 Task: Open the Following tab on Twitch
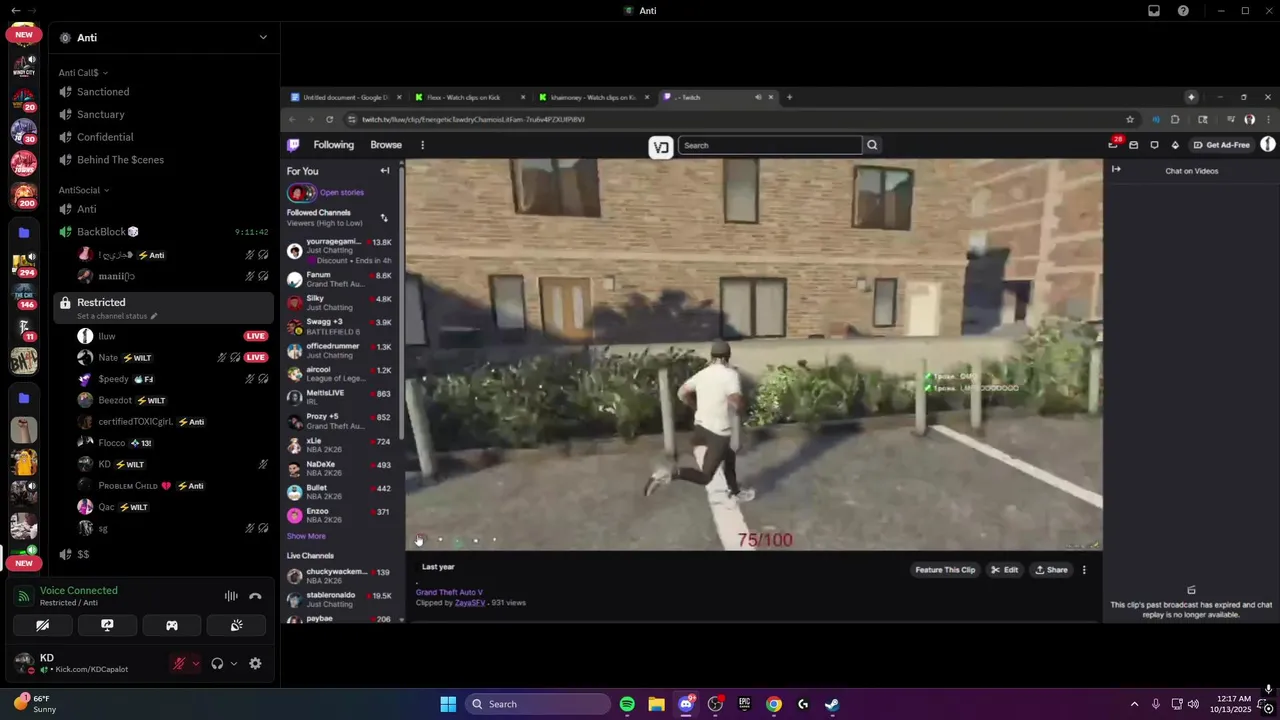pos(333,145)
